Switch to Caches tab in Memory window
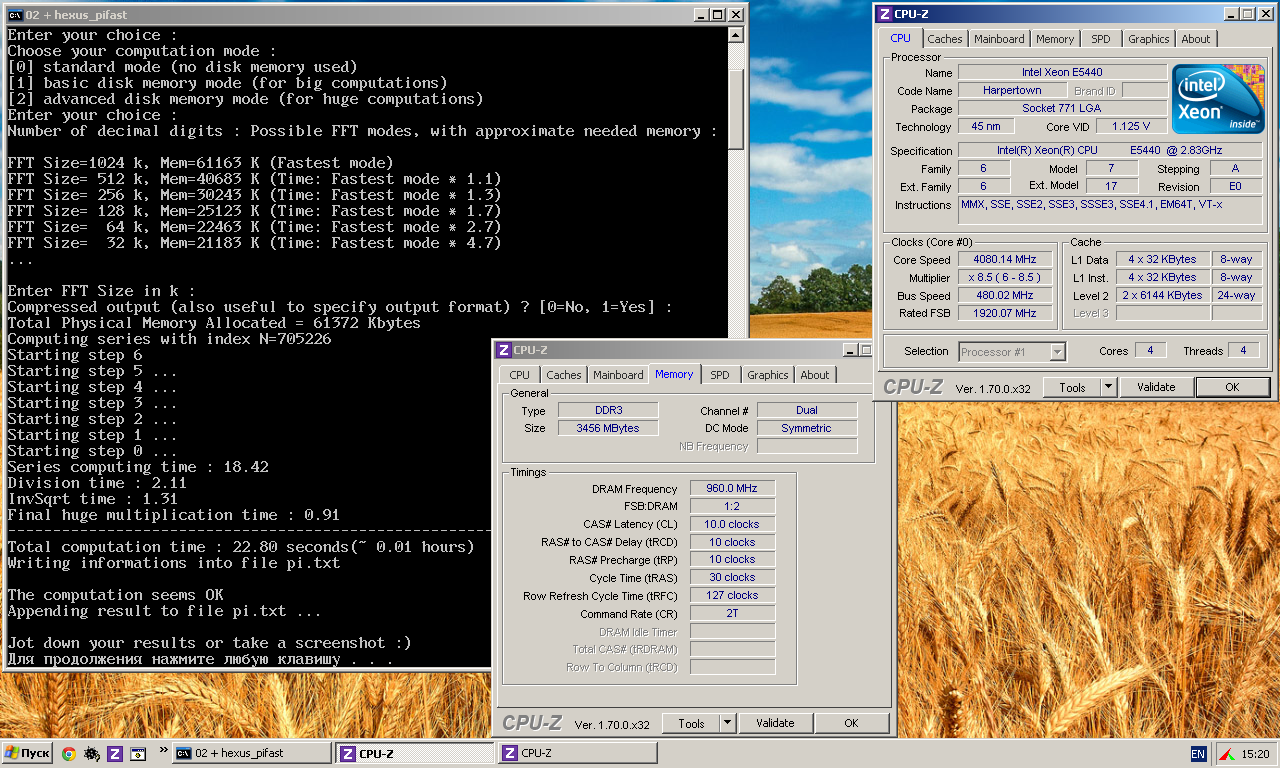This screenshot has height=768, width=1280. click(563, 375)
